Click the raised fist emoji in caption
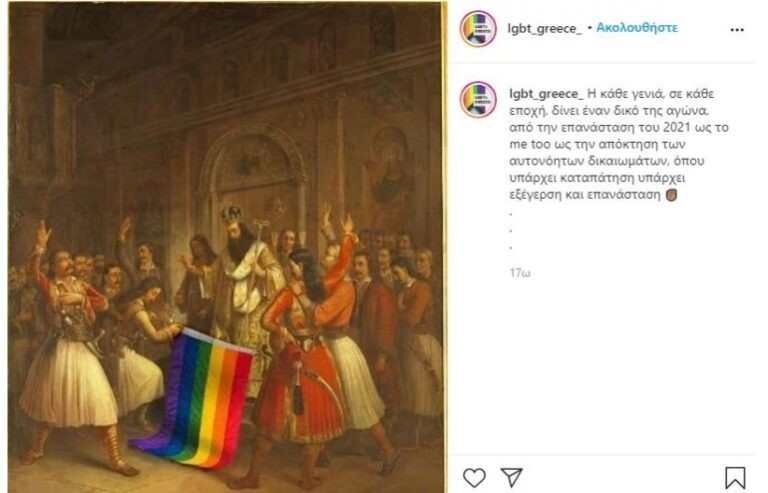The height and width of the screenshot is (493, 768). (672, 195)
